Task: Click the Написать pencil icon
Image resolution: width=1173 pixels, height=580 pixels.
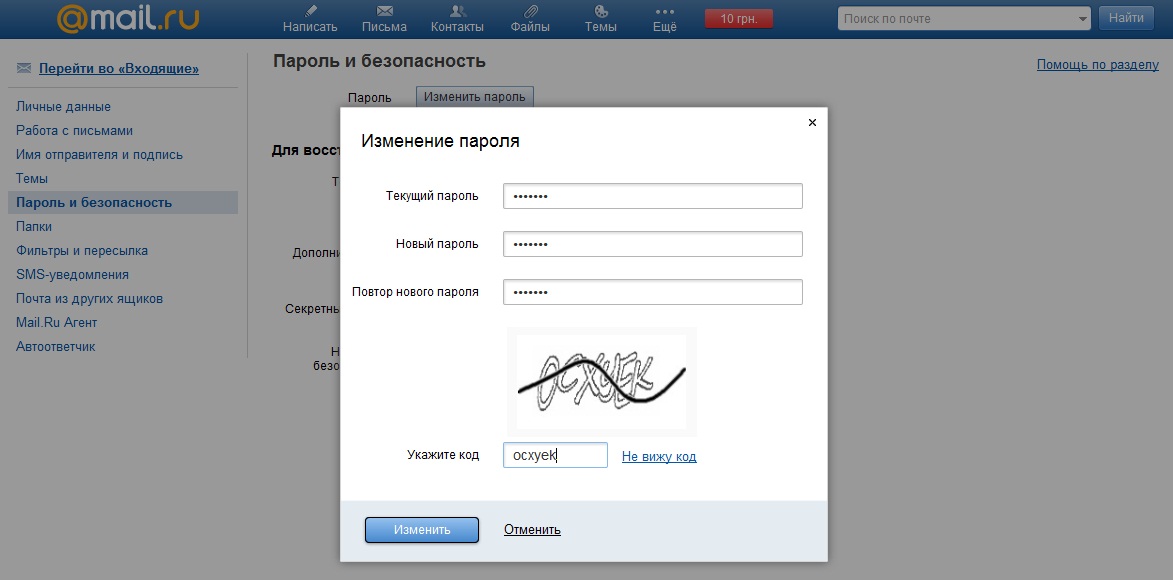Action: pos(311,10)
